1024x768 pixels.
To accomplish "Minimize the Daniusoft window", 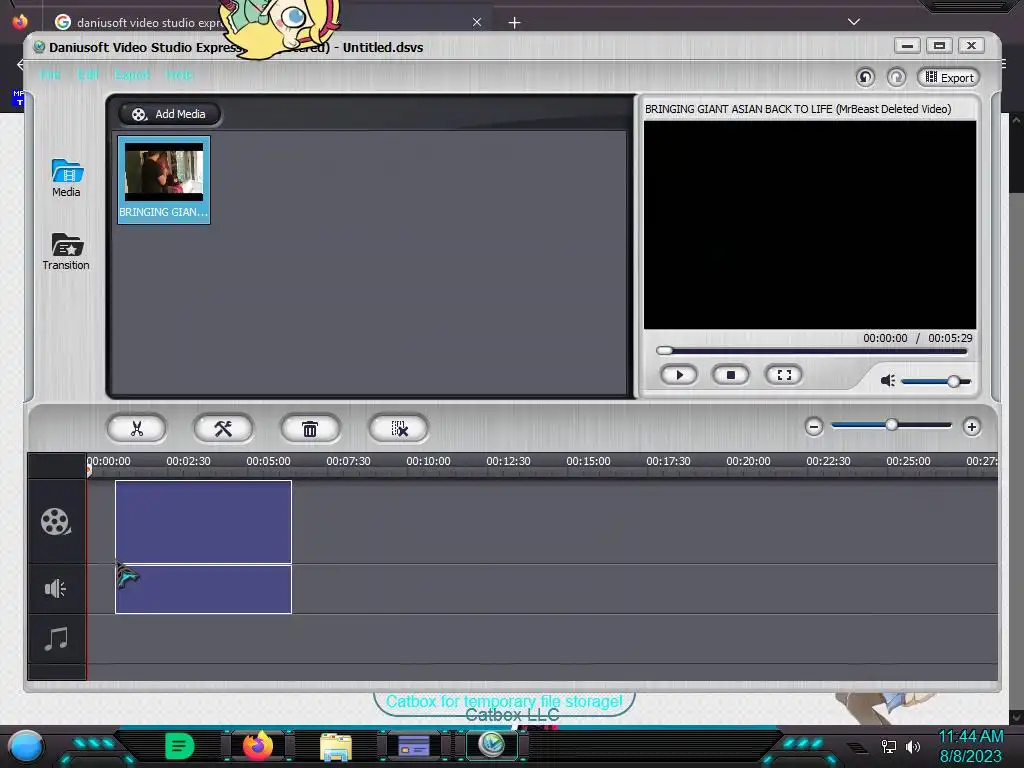I will click(907, 46).
